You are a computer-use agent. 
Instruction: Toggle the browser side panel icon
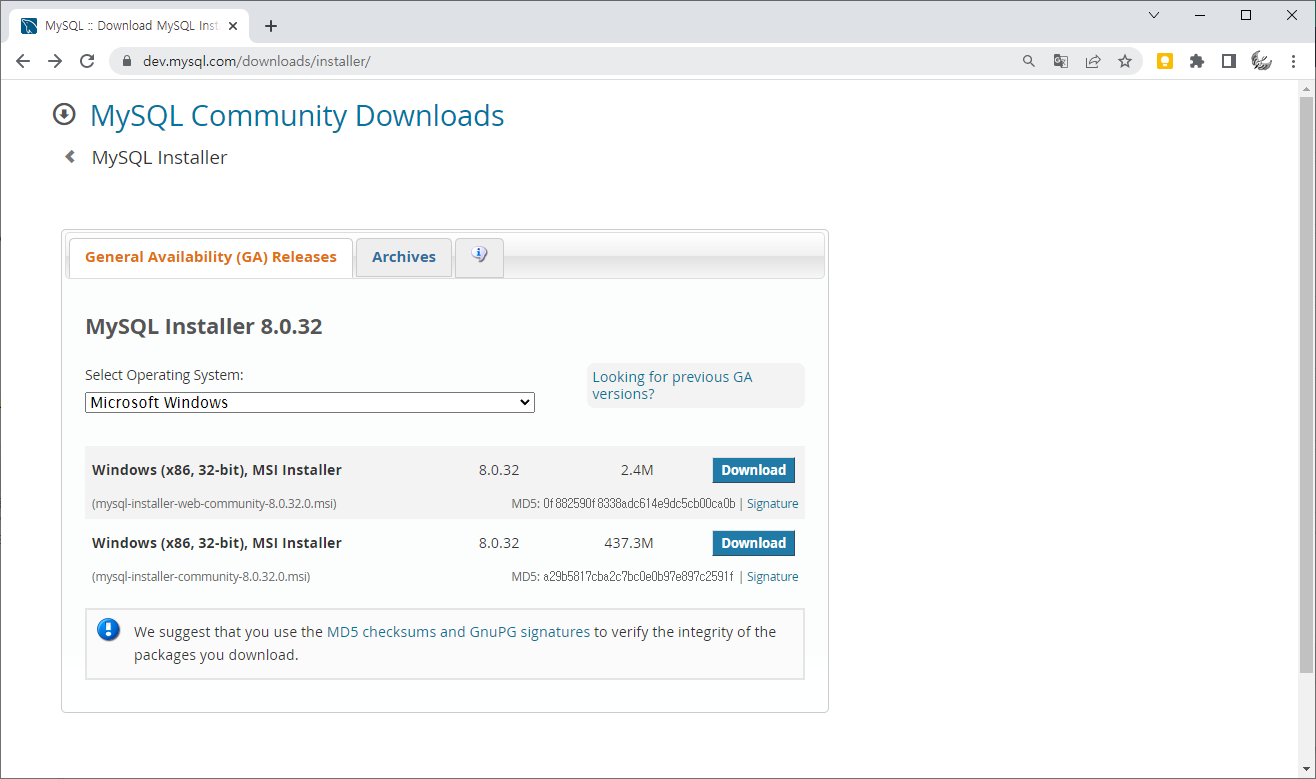click(1229, 61)
